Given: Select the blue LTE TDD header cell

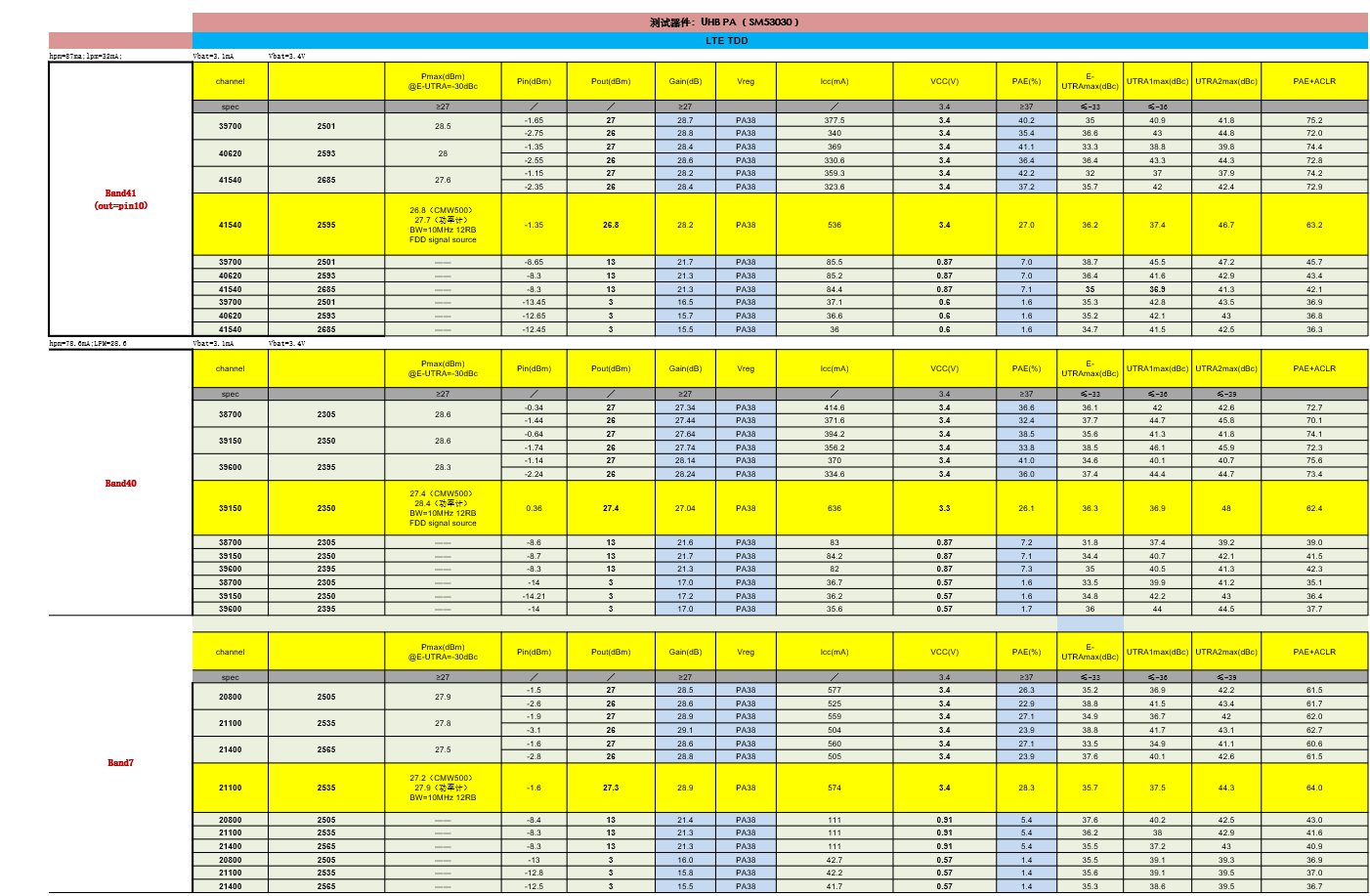Looking at the screenshot, I should 726,40.
